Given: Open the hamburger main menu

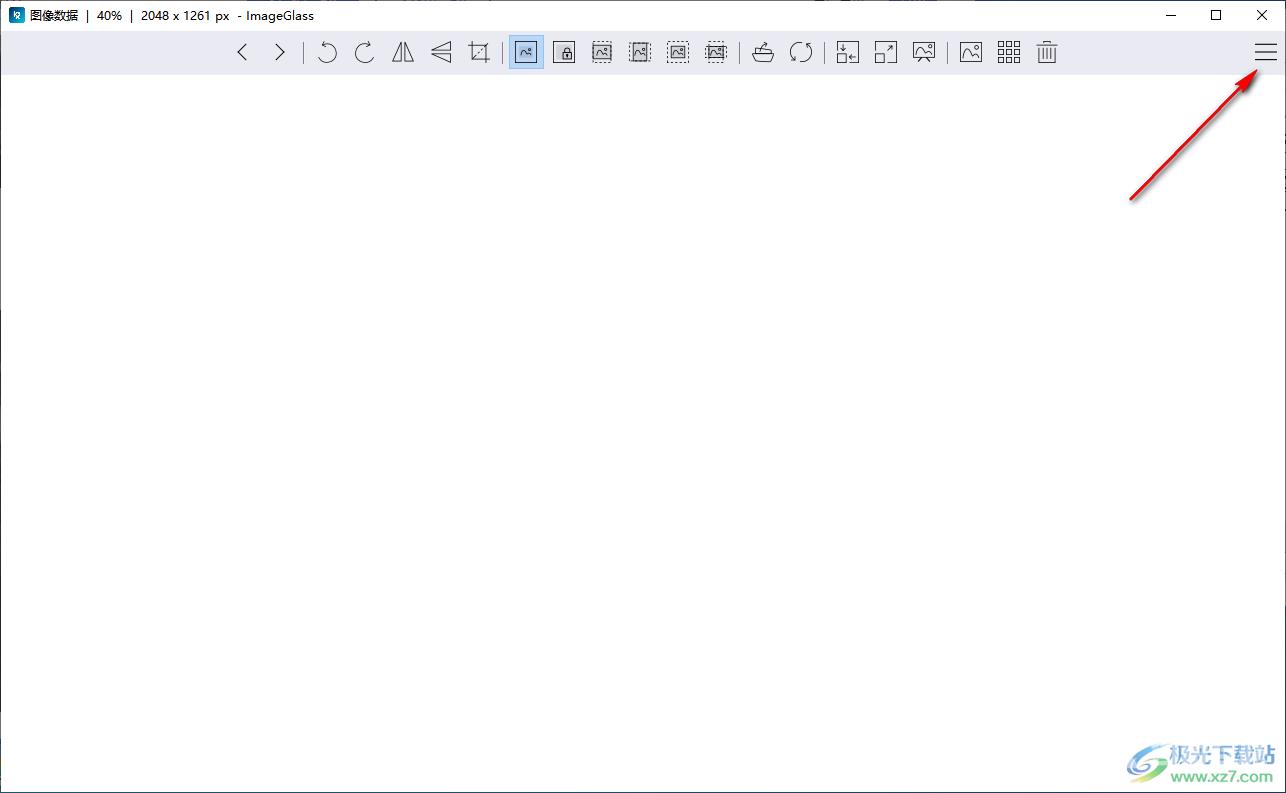Looking at the screenshot, I should [x=1266, y=53].
